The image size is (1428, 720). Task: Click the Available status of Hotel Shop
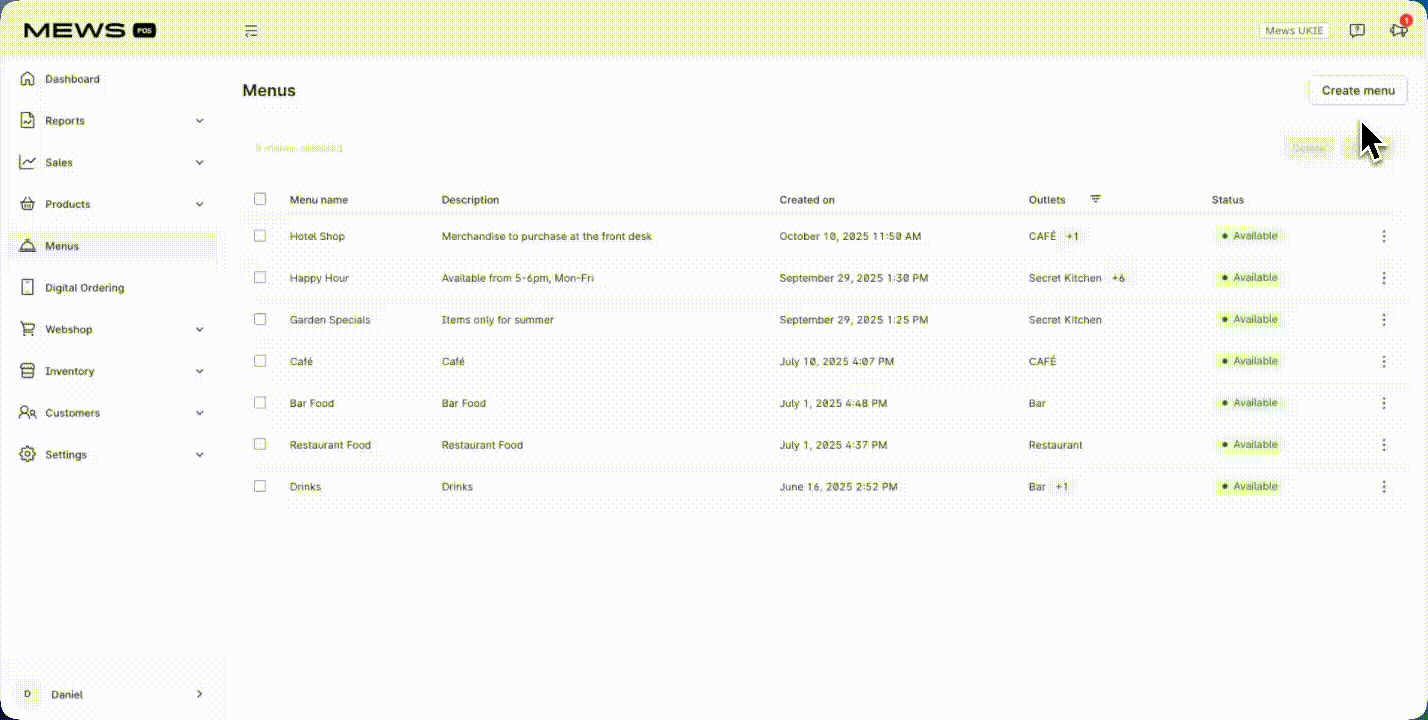point(1247,236)
